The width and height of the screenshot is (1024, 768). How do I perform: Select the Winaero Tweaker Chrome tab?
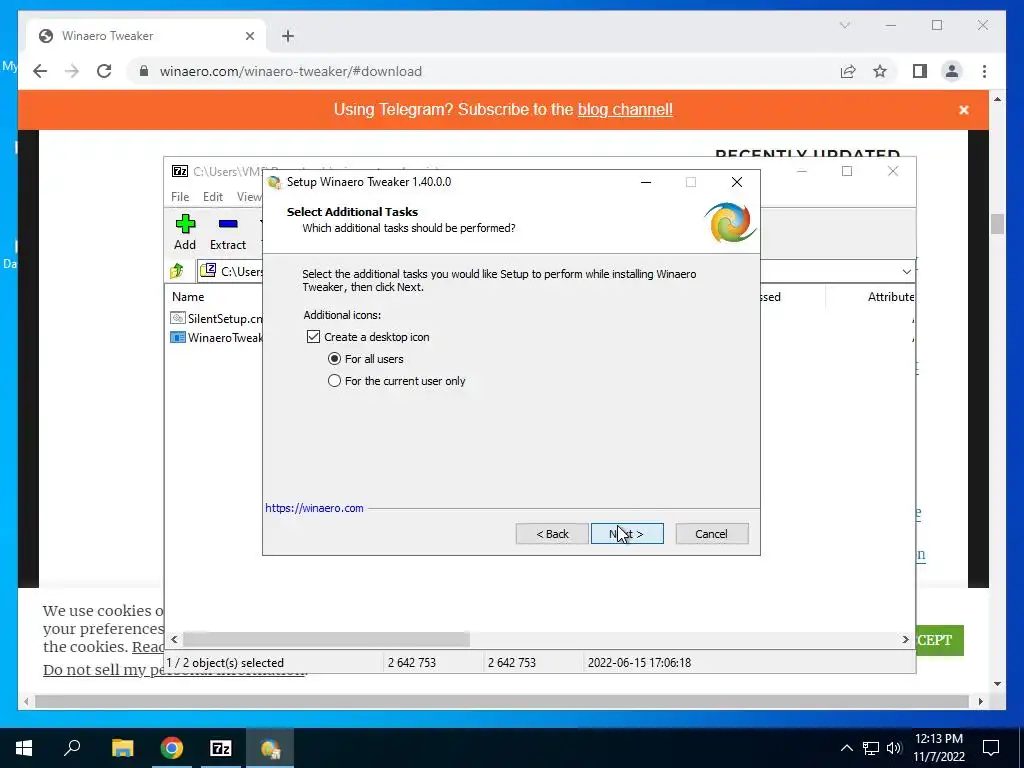(146, 36)
